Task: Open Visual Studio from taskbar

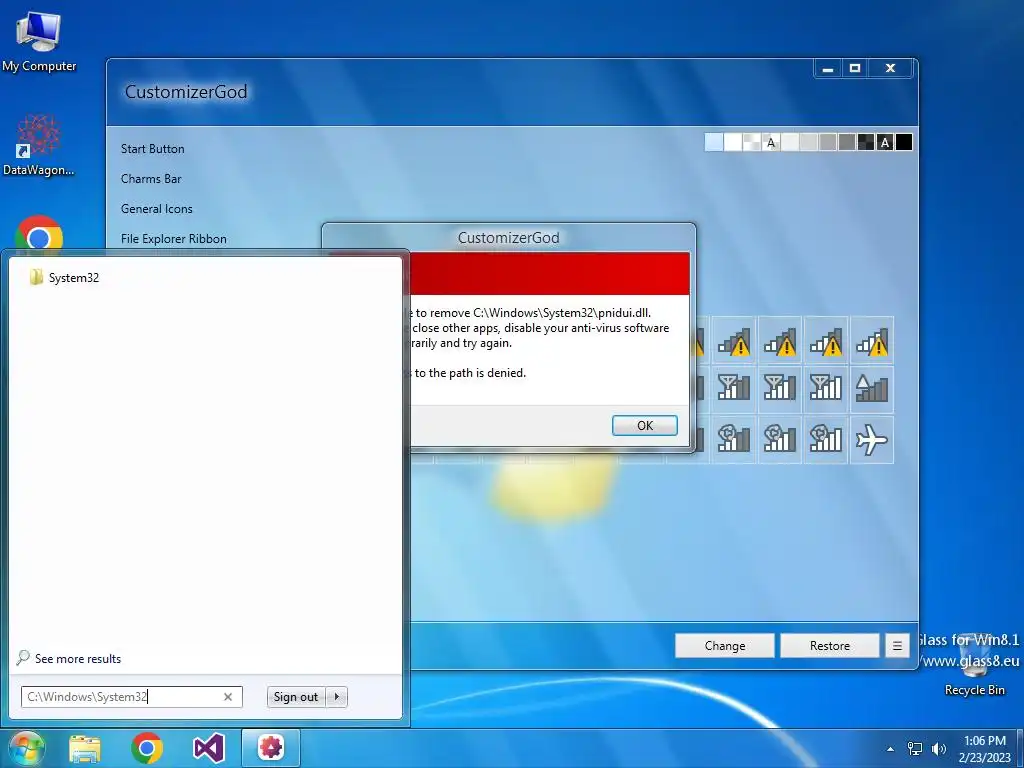Action: click(x=209, y=748)
